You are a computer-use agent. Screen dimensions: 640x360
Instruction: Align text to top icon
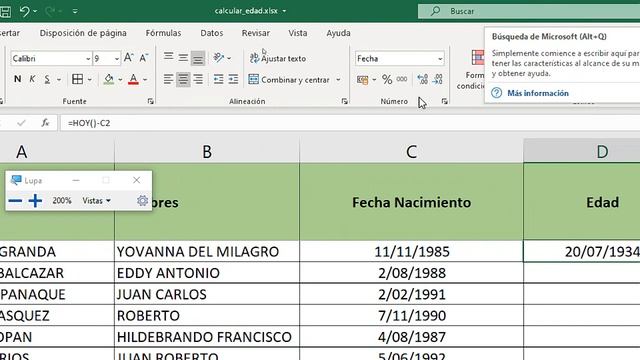pyautogui.click(x=168, y=58)
